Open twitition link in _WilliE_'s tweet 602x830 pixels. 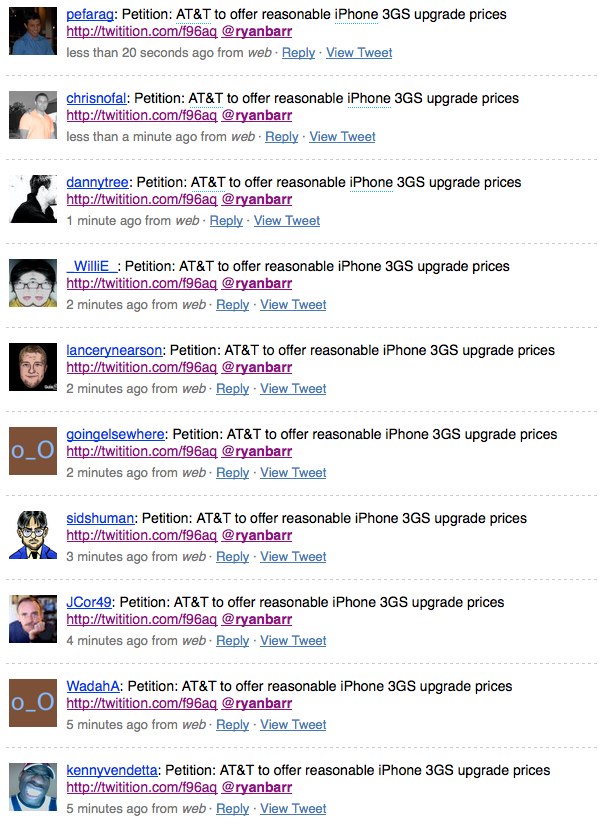142,283
